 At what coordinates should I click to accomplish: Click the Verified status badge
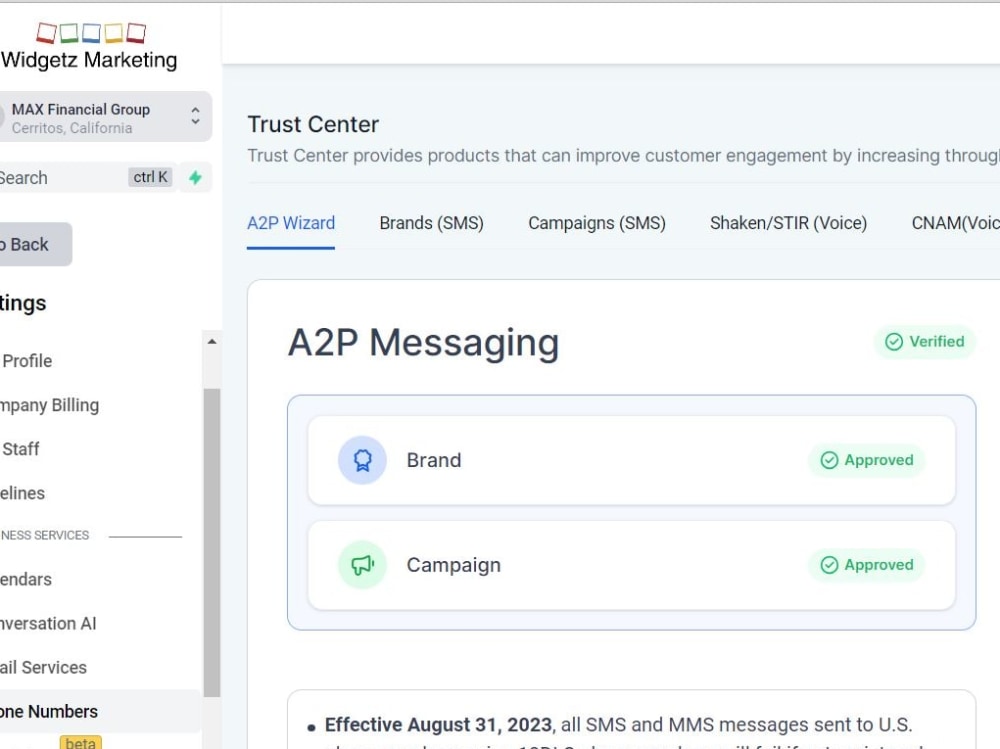(x=925, y=342)
